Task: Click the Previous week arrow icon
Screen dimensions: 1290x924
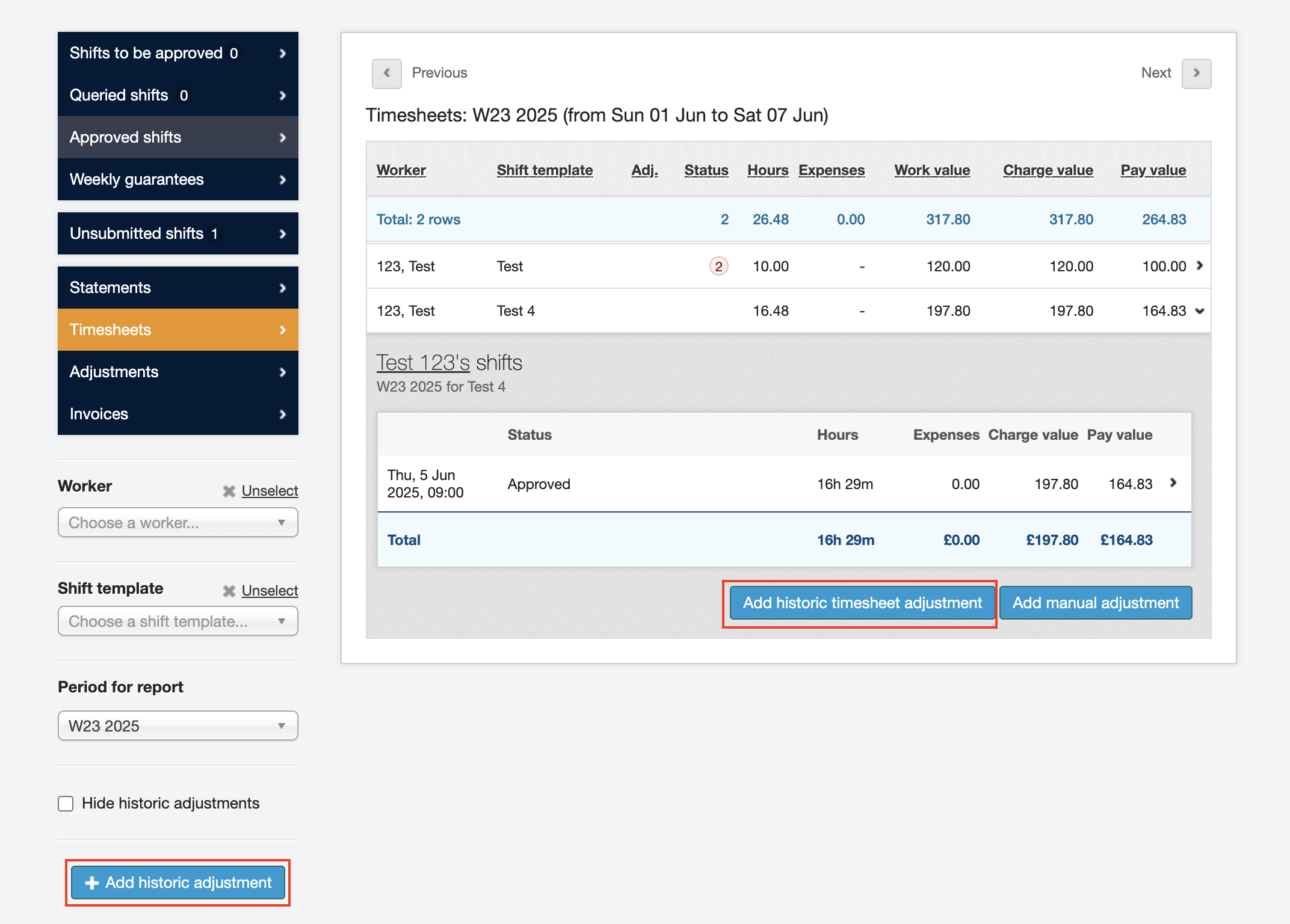Action: click(x=386, y=73)
